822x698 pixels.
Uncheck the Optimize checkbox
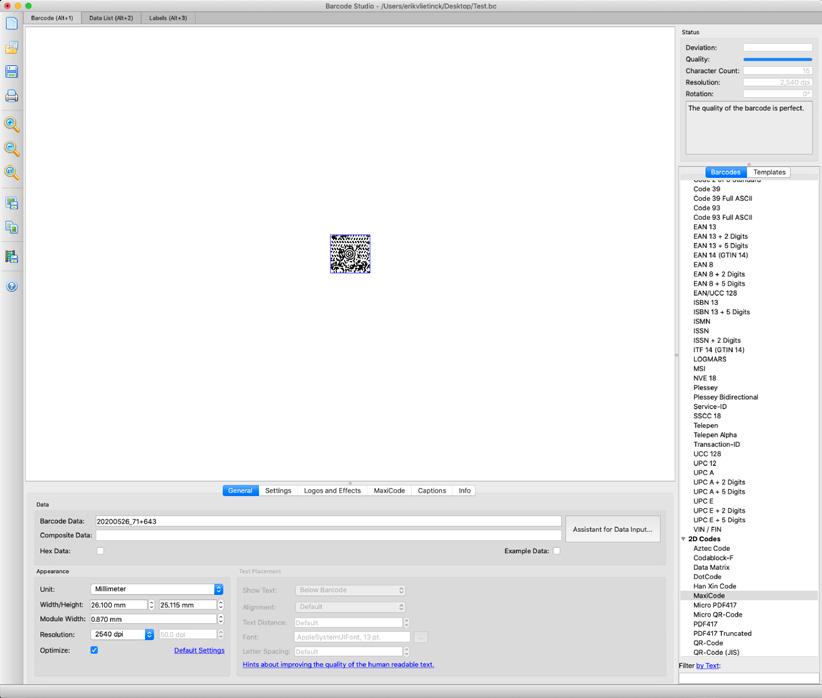pos(94,650)
